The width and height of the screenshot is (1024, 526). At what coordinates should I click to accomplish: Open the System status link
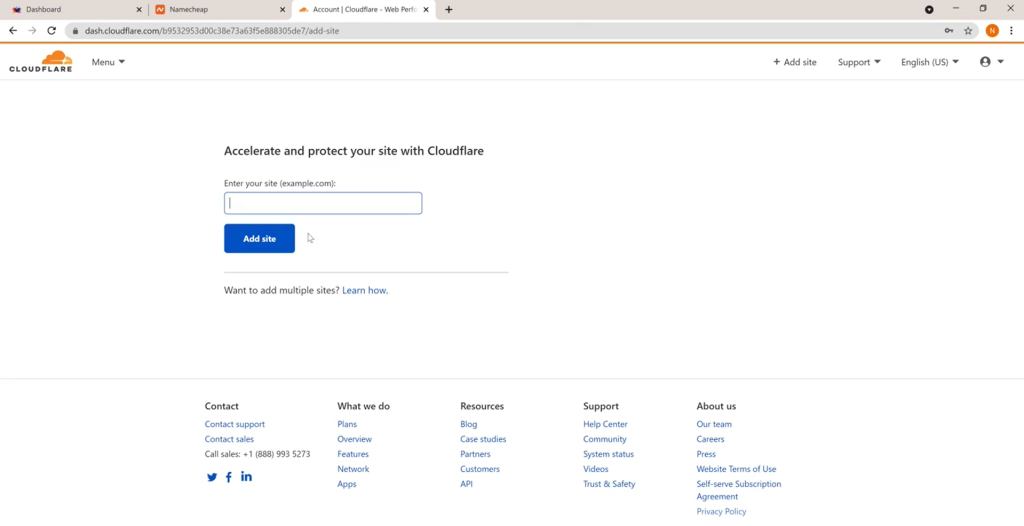pyautogui.click(x=608, y=454)
